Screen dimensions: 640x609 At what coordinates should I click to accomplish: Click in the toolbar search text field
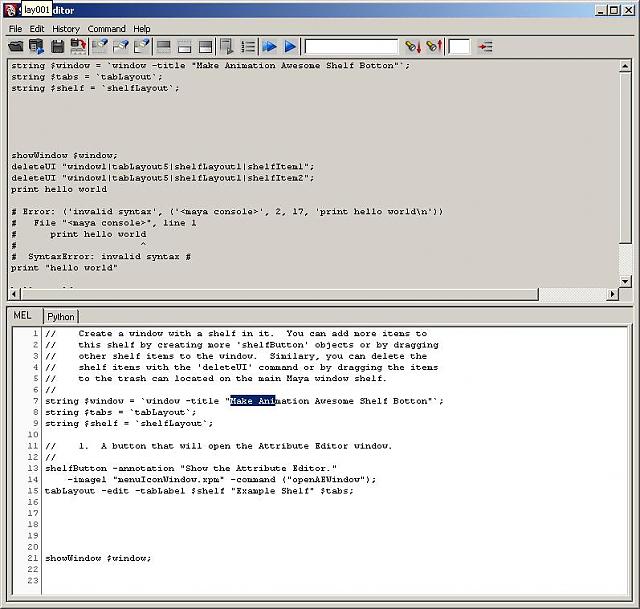point(351,46)
